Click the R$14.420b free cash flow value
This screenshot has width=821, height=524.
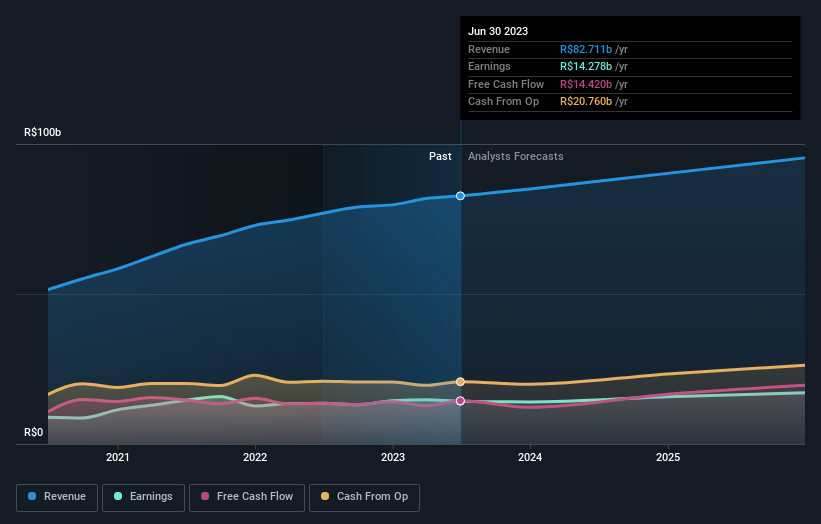coord(586,84)
